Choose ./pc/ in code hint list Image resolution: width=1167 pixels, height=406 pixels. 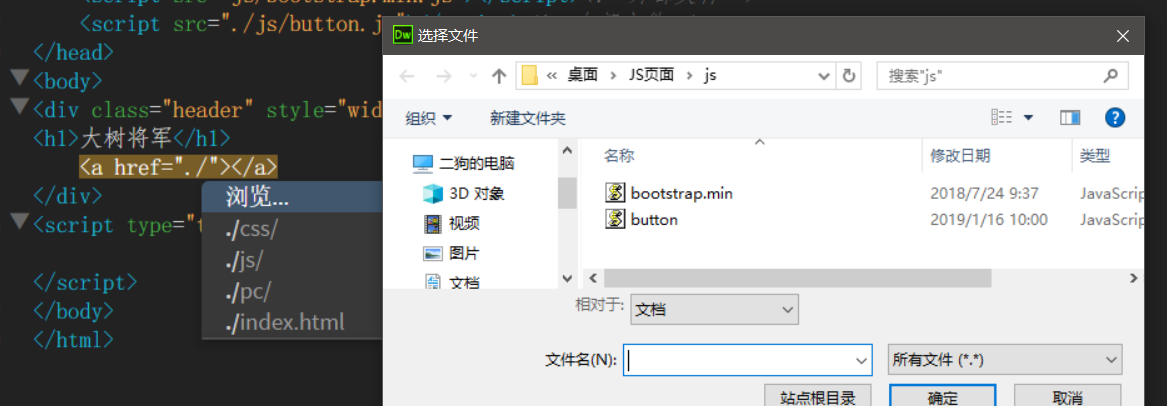[292, 291]
